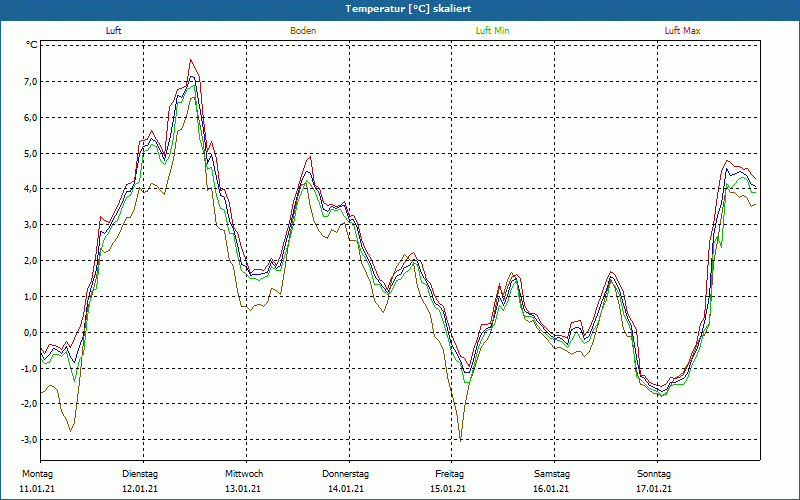Click the '11.01.21' date label
The image size is (800, 500).
click(37, 489)
